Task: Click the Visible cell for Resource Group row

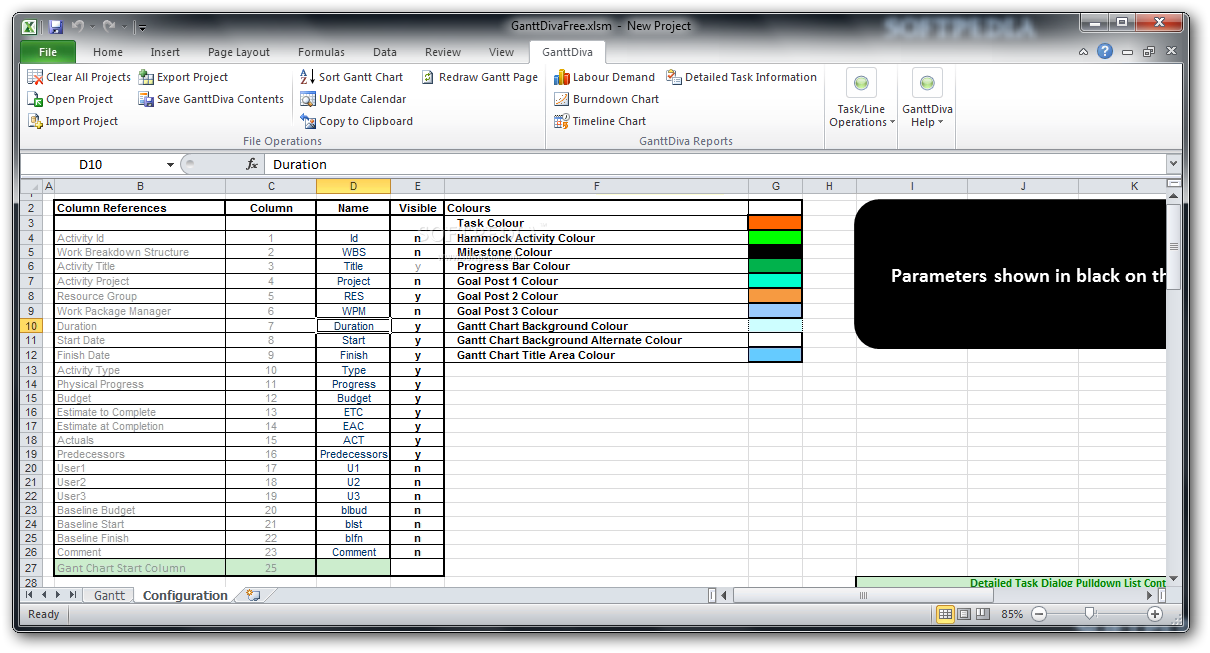Action: coord(417,296)
